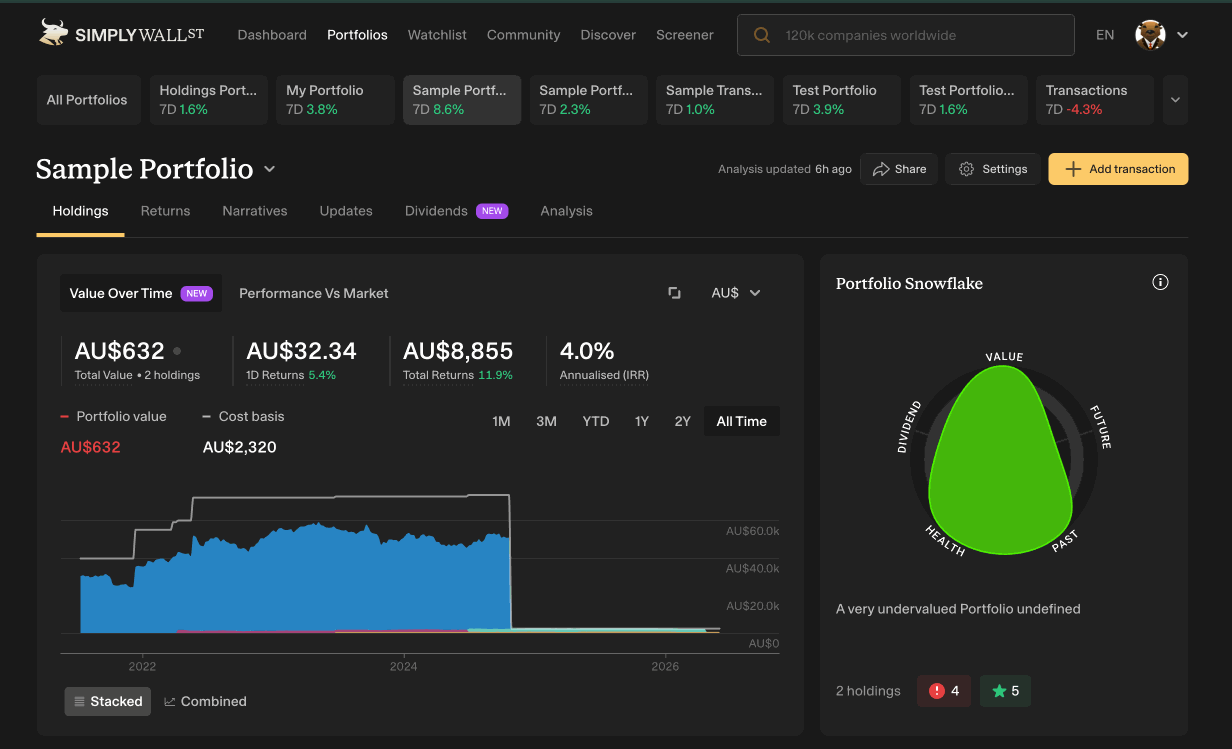Select Performance Vs Market tab
Image resolution: width=1232 pixels, height=749 pixels.
[x=314, y=293]
